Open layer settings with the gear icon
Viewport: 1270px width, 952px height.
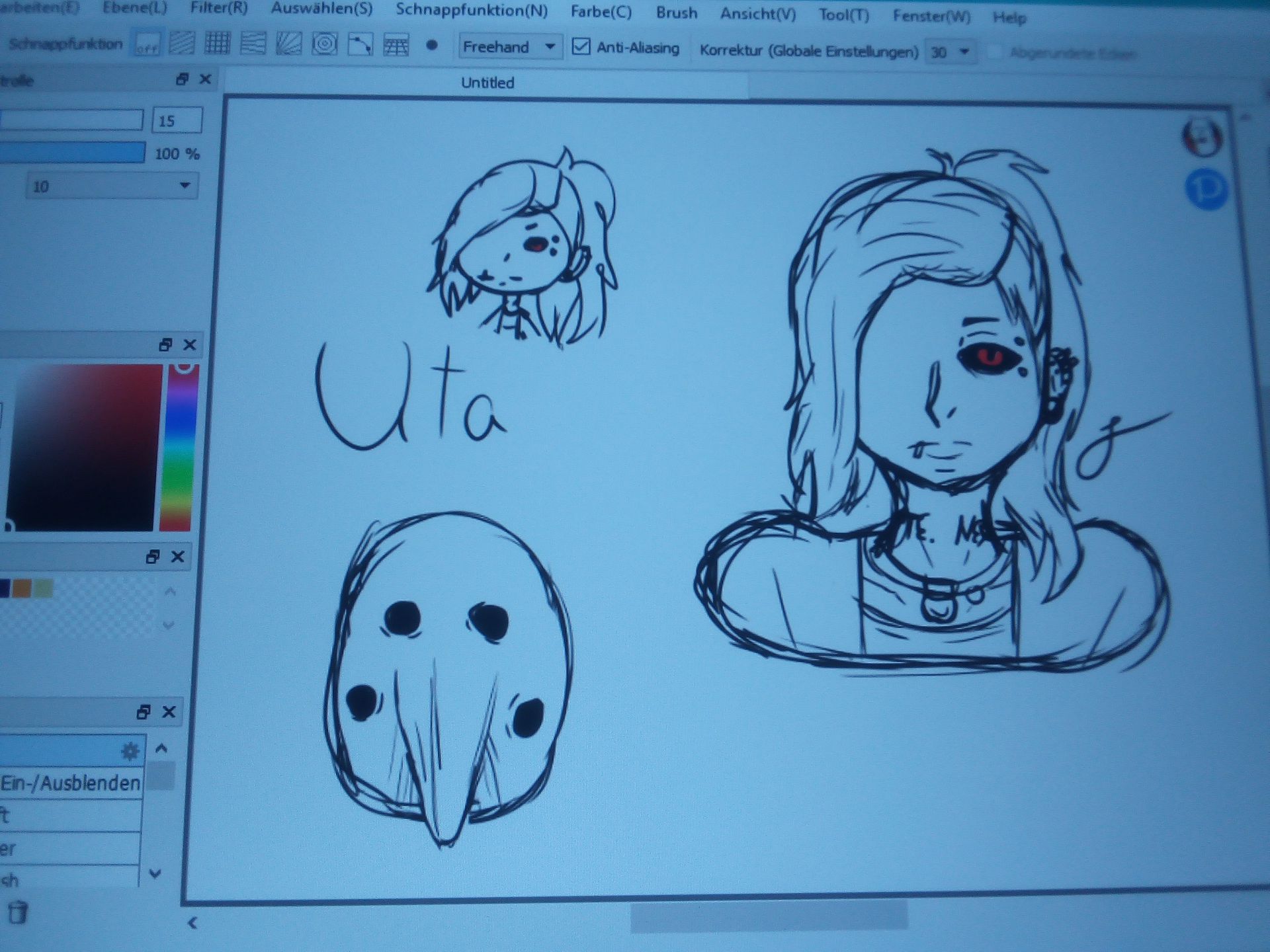pyautogui.click(x=130, y=751)
